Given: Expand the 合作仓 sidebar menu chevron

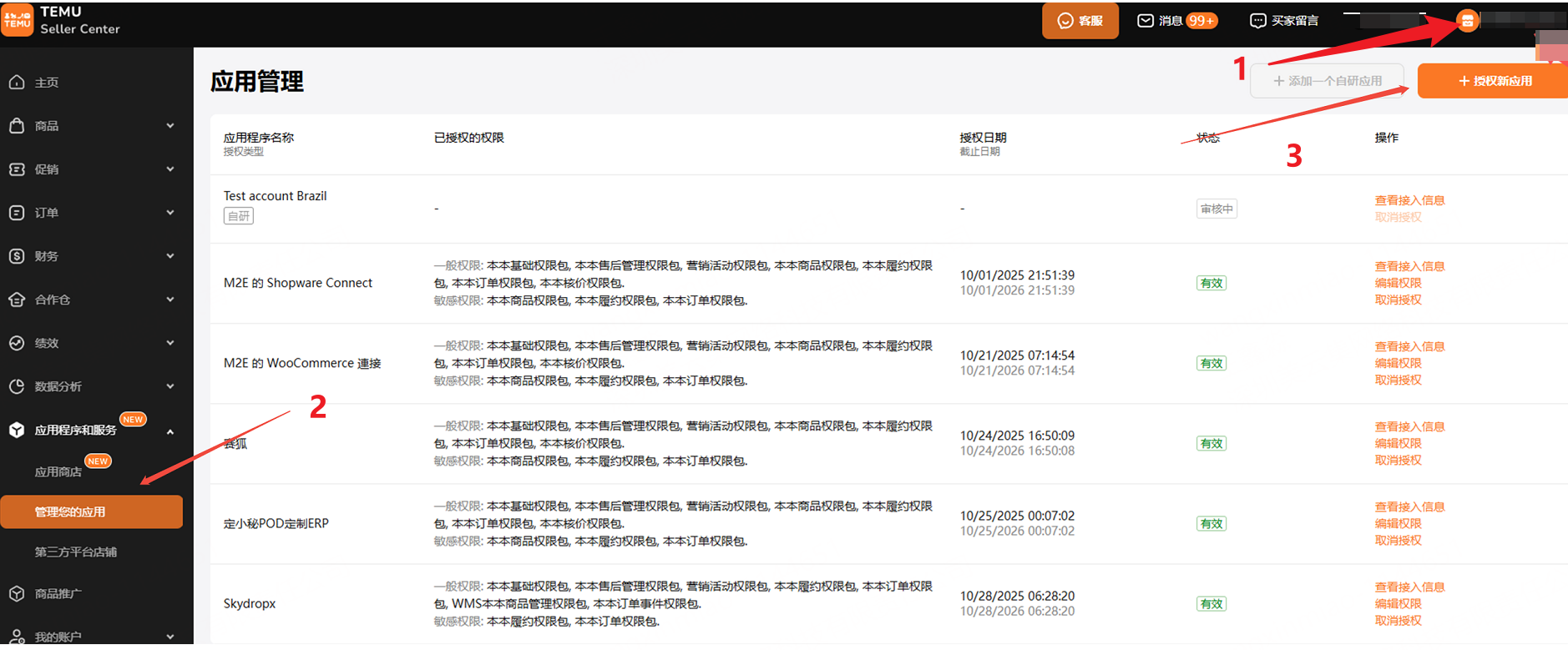Looking at the screenshot, I should 170,300.
